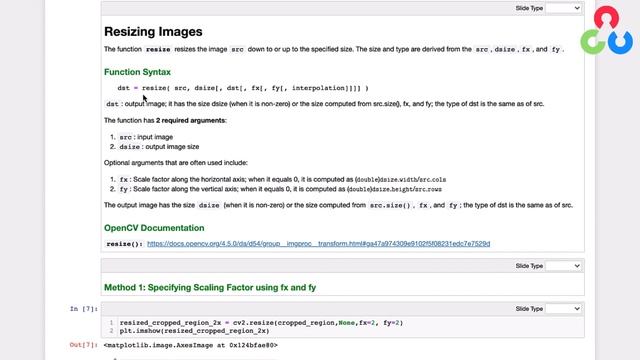Open the OpenCV resize() documentation link
The height and width of the screenshot is (360, 640).
[x=318, y=244]
